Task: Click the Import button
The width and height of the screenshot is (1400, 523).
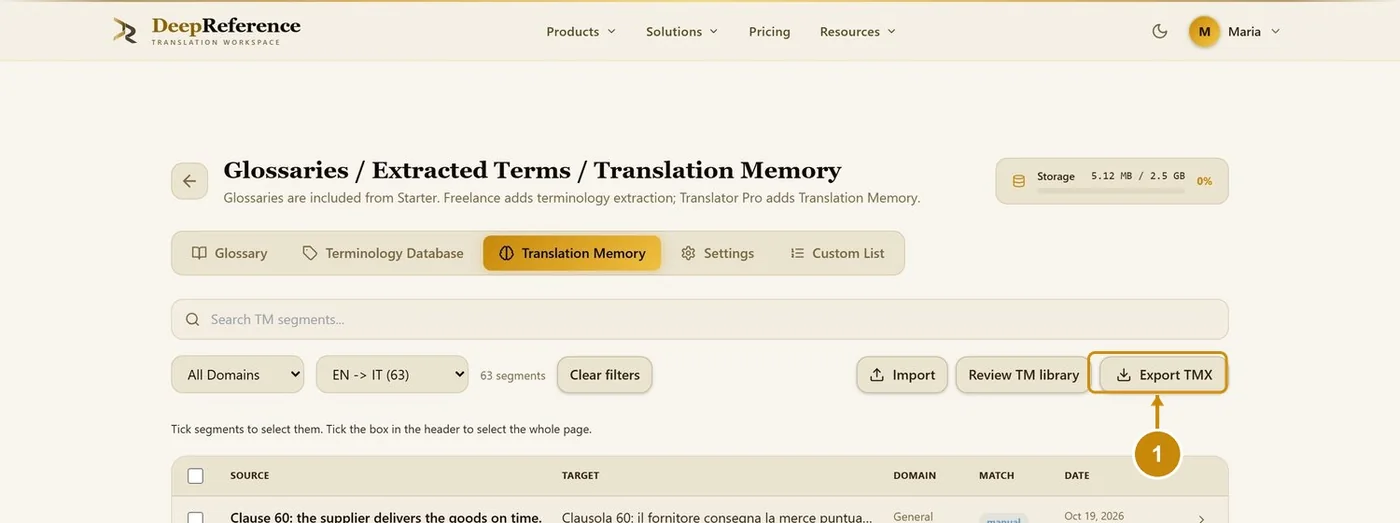Action: pos(902,375)
